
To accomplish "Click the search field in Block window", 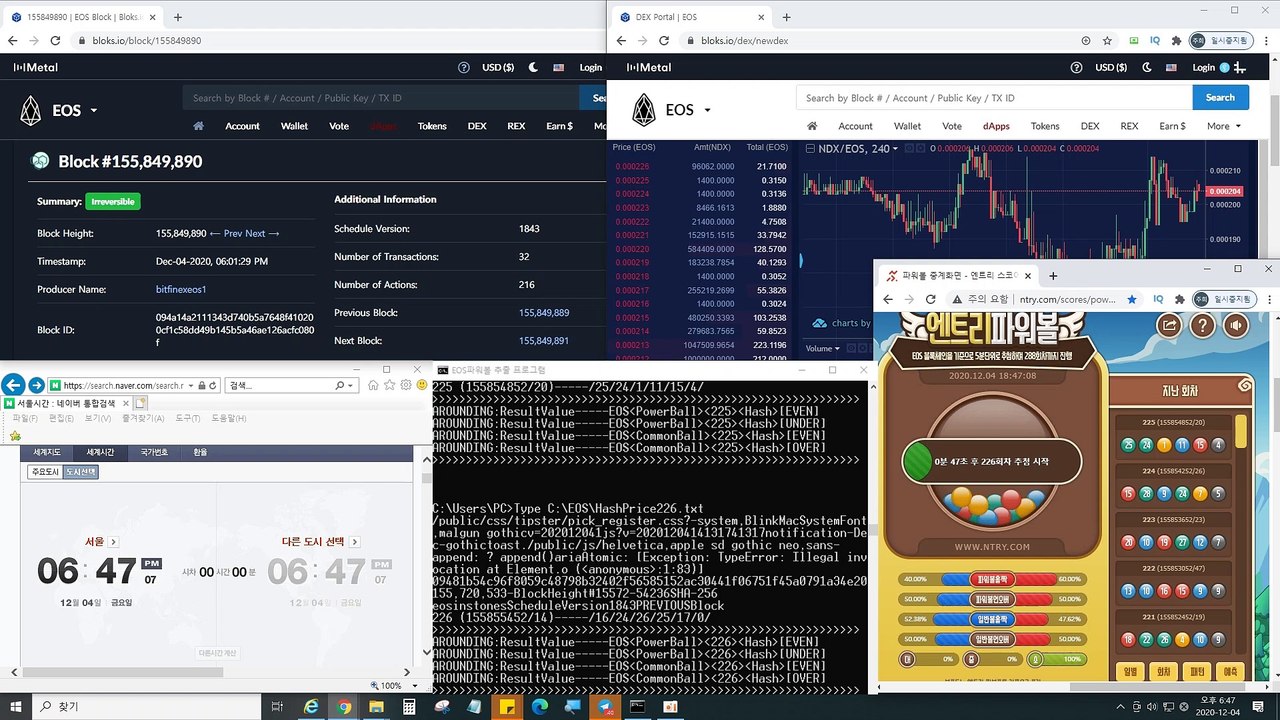I will pos(381,98).
